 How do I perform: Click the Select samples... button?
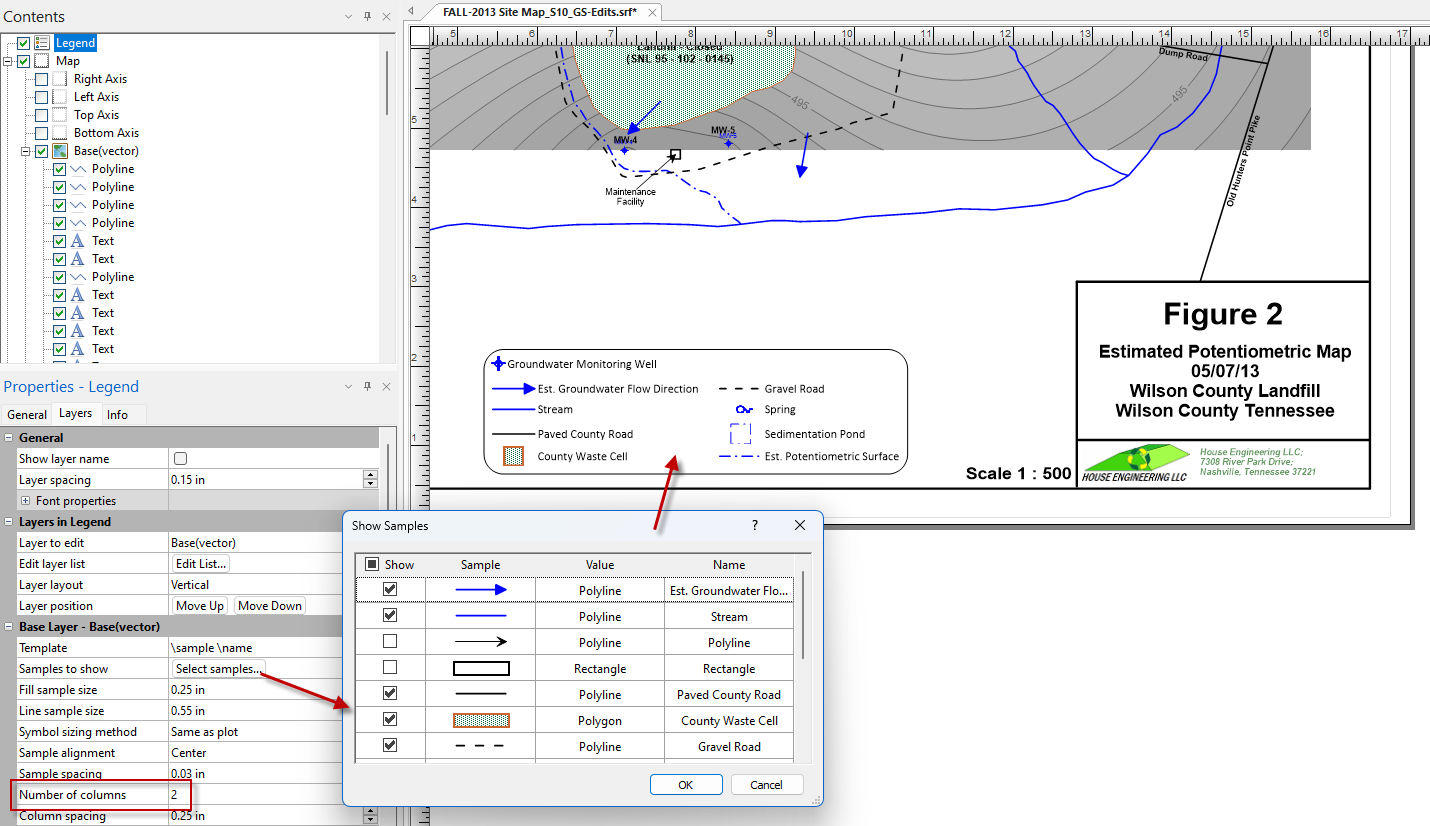point(219,669)
